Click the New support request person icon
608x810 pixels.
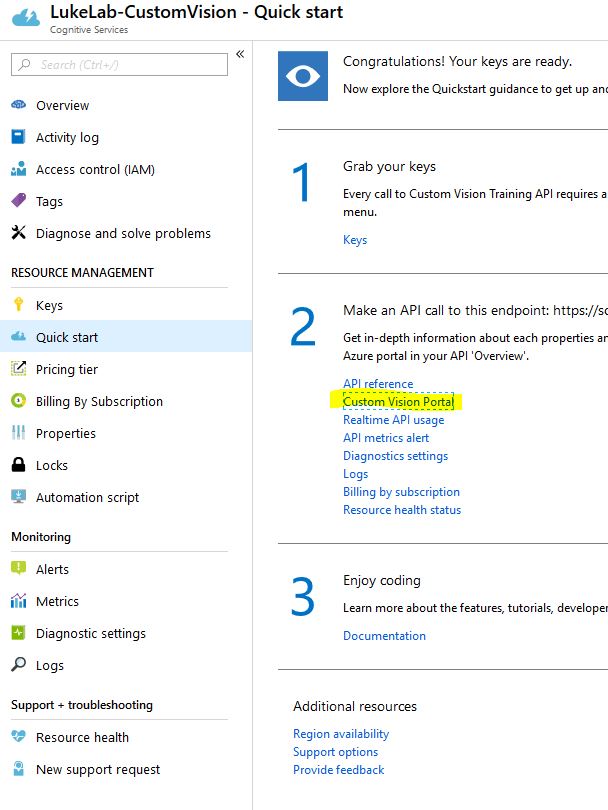pos(19,768)
